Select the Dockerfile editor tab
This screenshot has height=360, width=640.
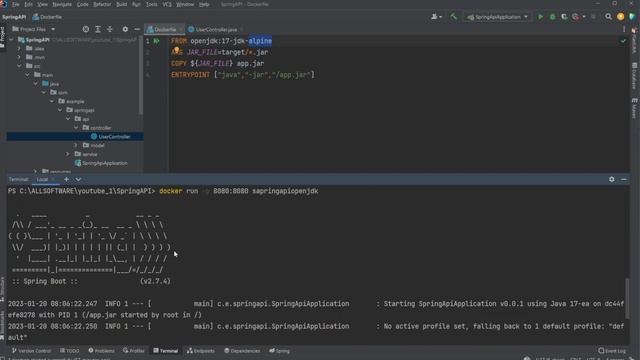pos(165,29)
